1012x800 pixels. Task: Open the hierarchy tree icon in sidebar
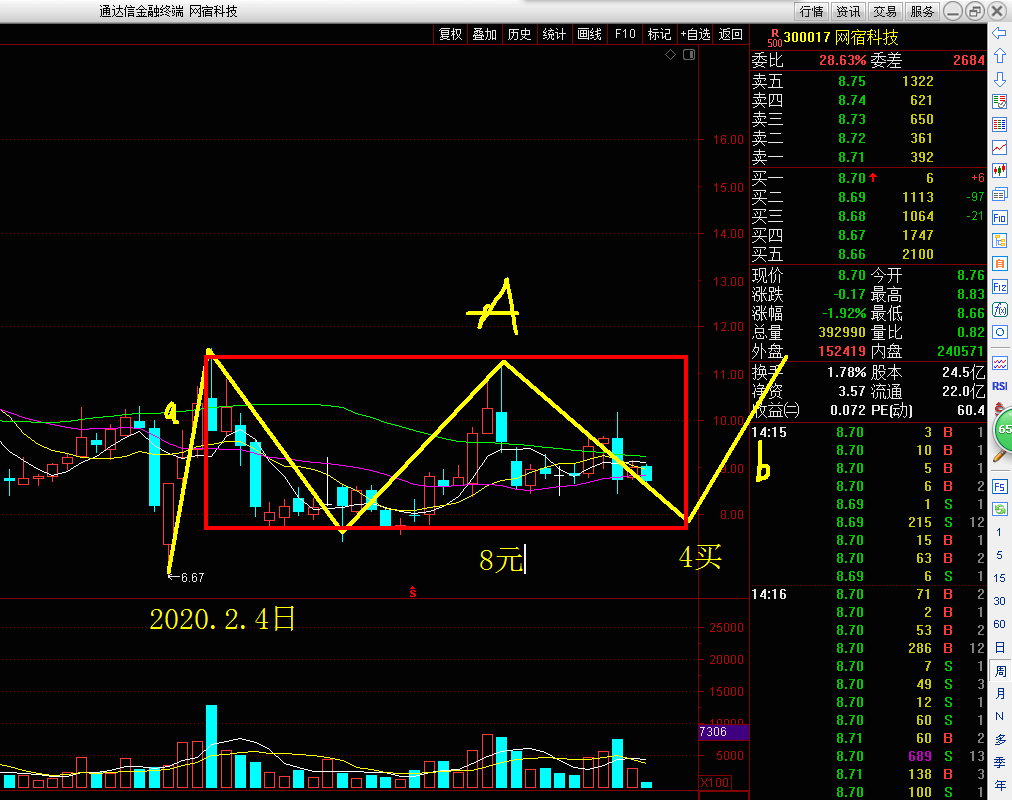tap(999, 241)
